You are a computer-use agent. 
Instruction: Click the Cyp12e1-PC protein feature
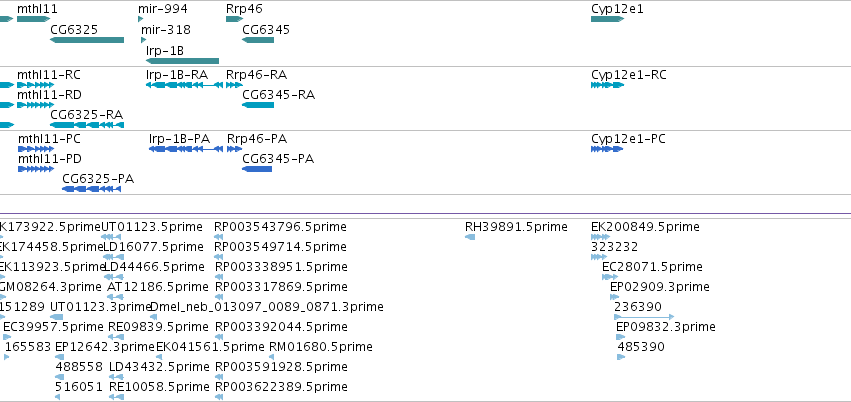pyautogui.click(x=607, y=149)
